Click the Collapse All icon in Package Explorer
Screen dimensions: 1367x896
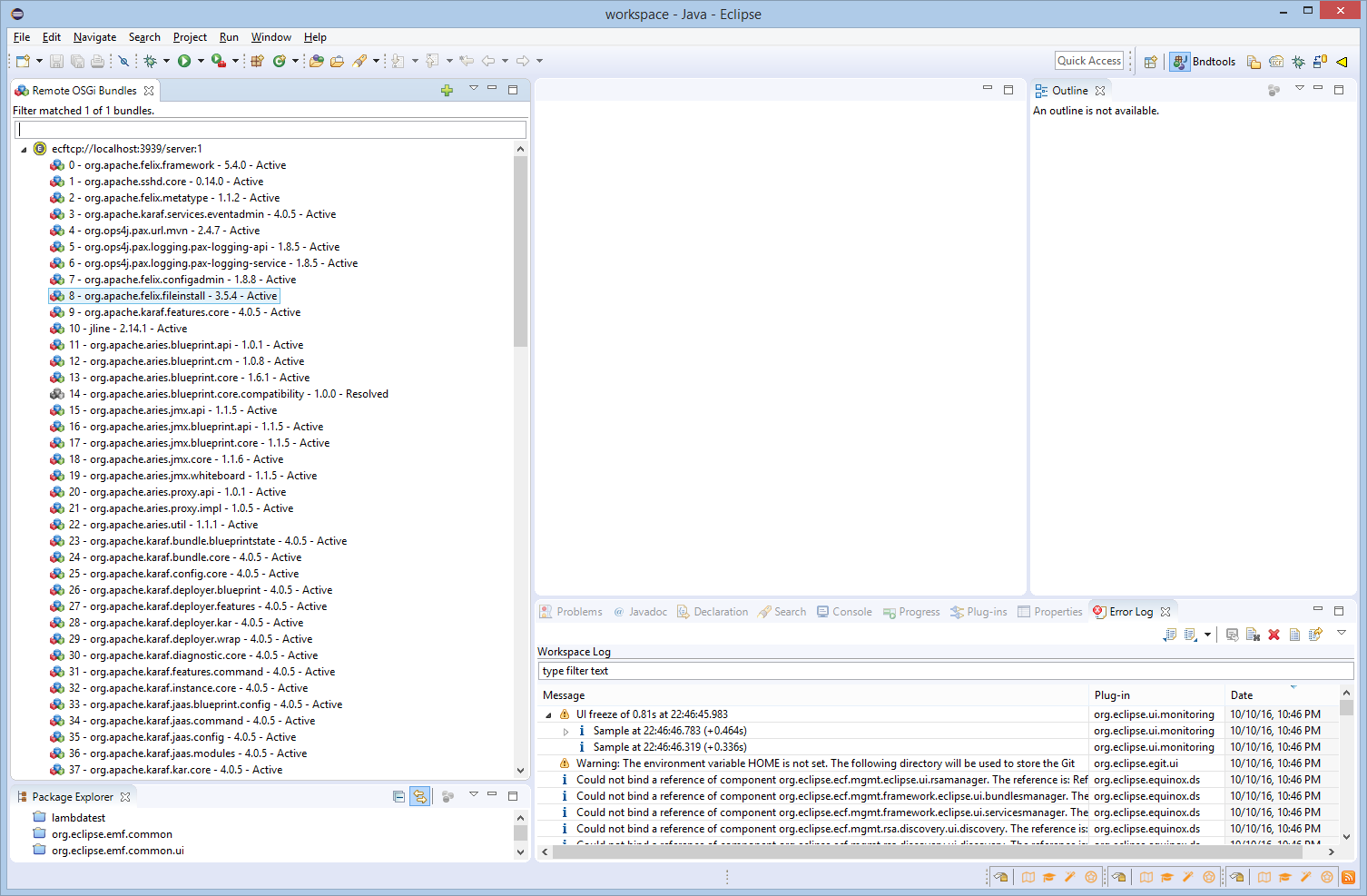398,796
